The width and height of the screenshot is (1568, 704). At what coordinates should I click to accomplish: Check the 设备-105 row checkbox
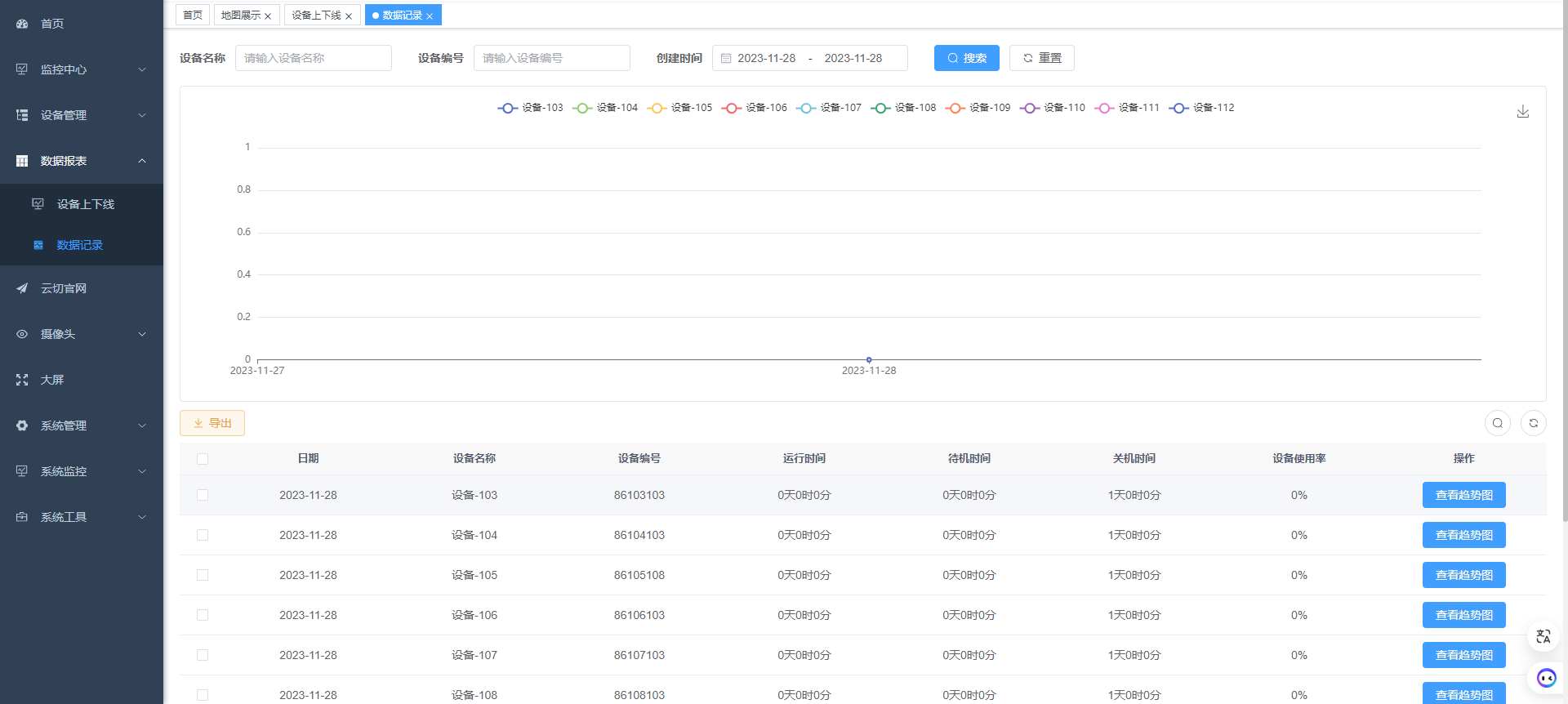click(203, 575)
